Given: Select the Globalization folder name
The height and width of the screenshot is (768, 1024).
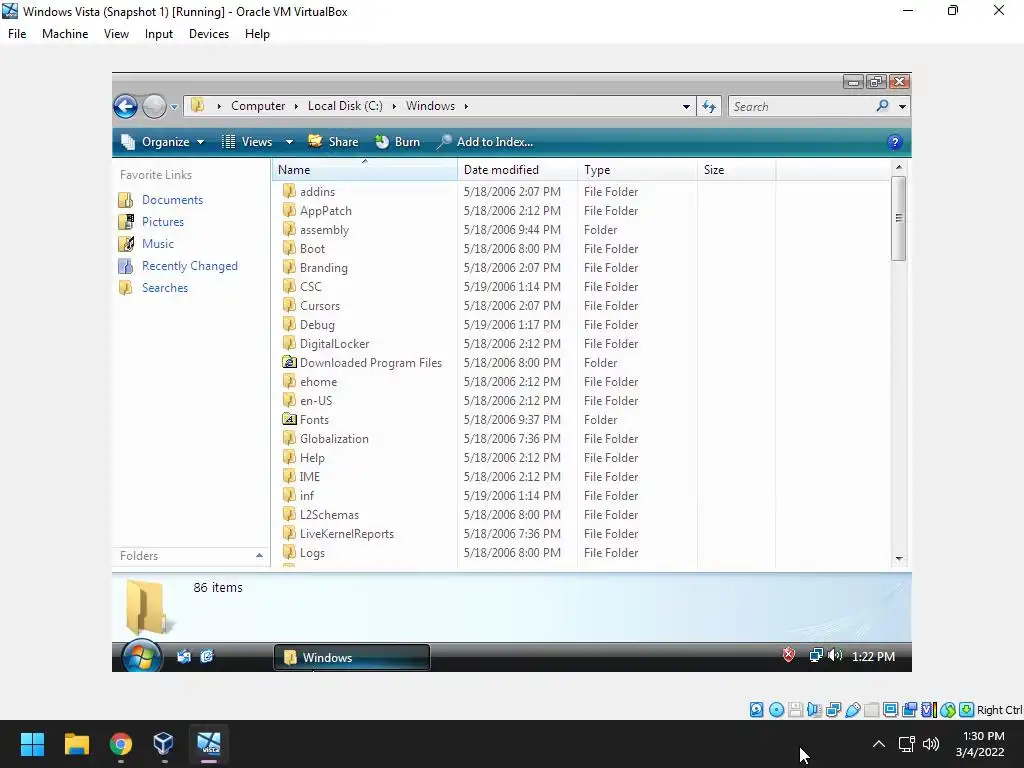Looking at the screenshot, I should [x=334, y=439].
